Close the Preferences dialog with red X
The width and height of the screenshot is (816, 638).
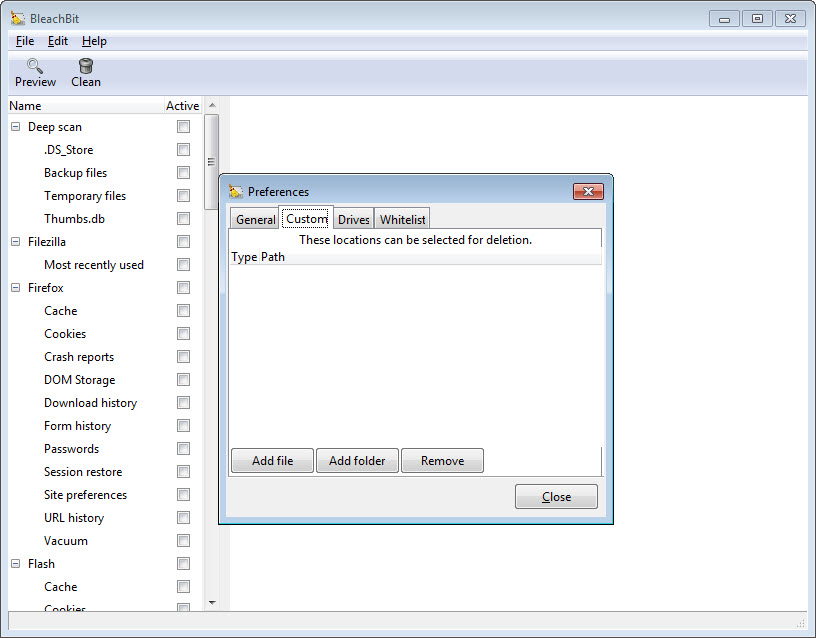tap(588, 191)
